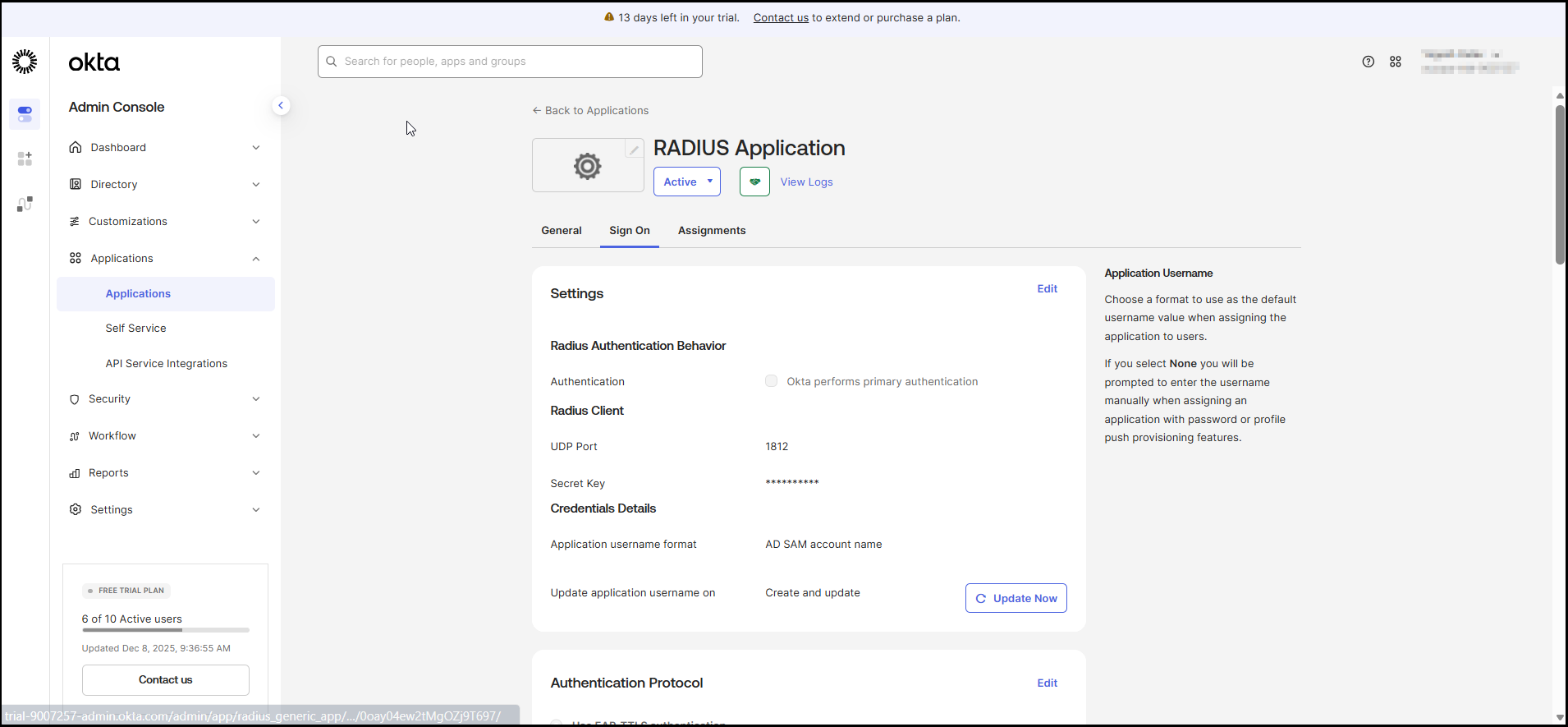Viewport: 1568px width, 727px height.
Task: Click the pencil edit logo icon
Action: pyautogui.click(x=634, y=150)
